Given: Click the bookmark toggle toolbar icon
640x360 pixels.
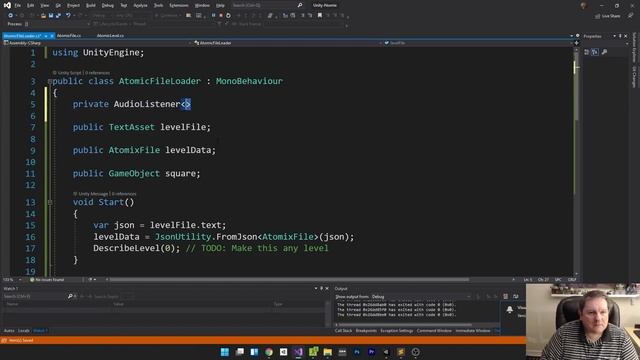Looking at the screenshot, I should [x=320, y=16].
